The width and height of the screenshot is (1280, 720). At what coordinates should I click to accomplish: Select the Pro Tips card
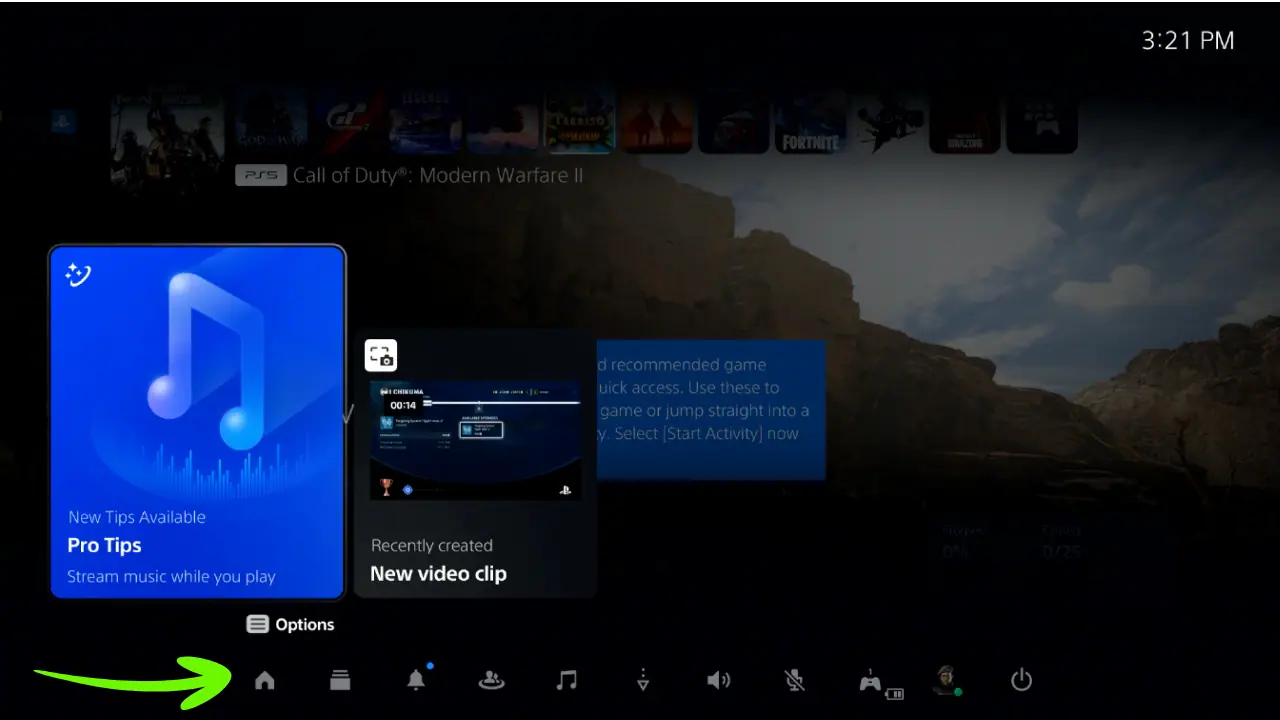(197, 422)
